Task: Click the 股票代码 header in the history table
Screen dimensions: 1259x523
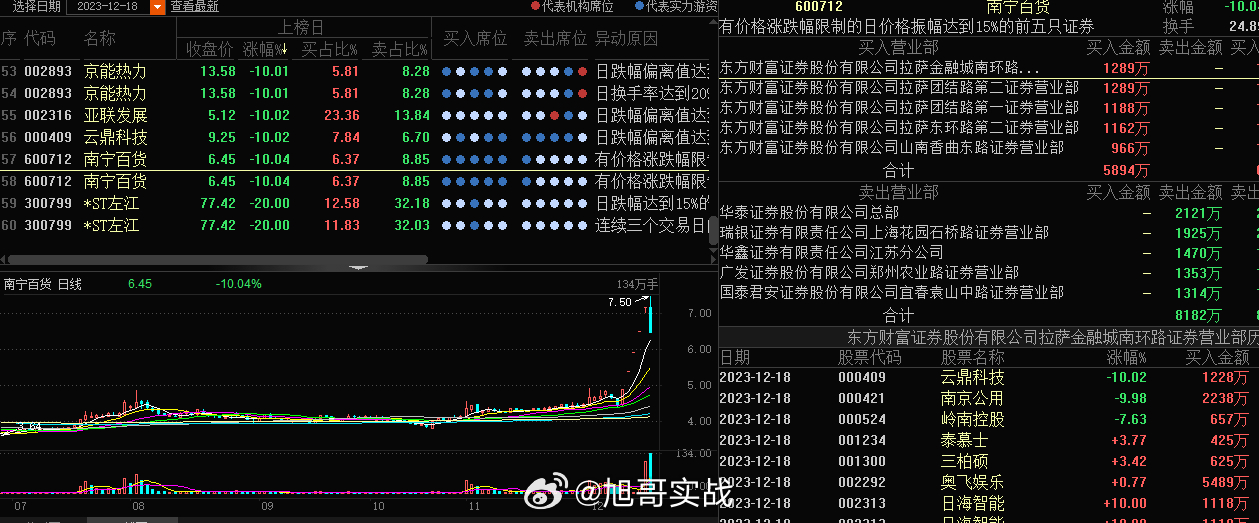Action: click(869, 357)
